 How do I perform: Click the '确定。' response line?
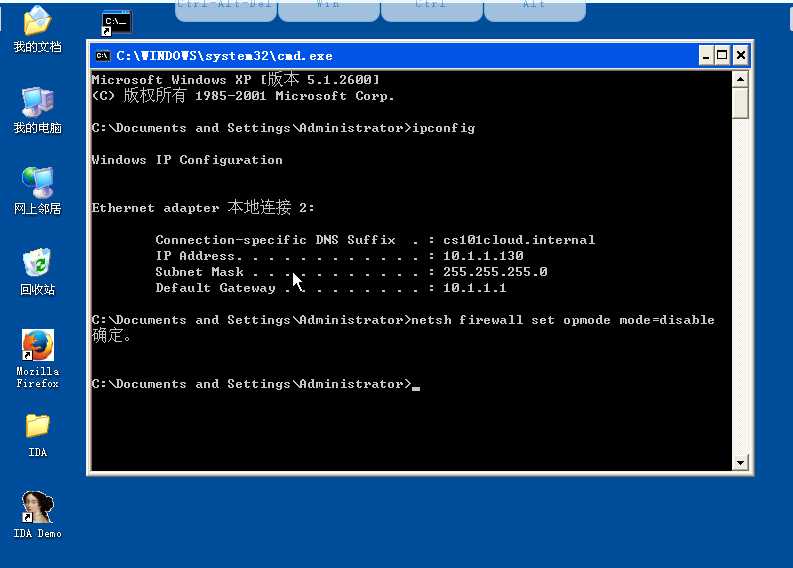(x=112, y=335)
